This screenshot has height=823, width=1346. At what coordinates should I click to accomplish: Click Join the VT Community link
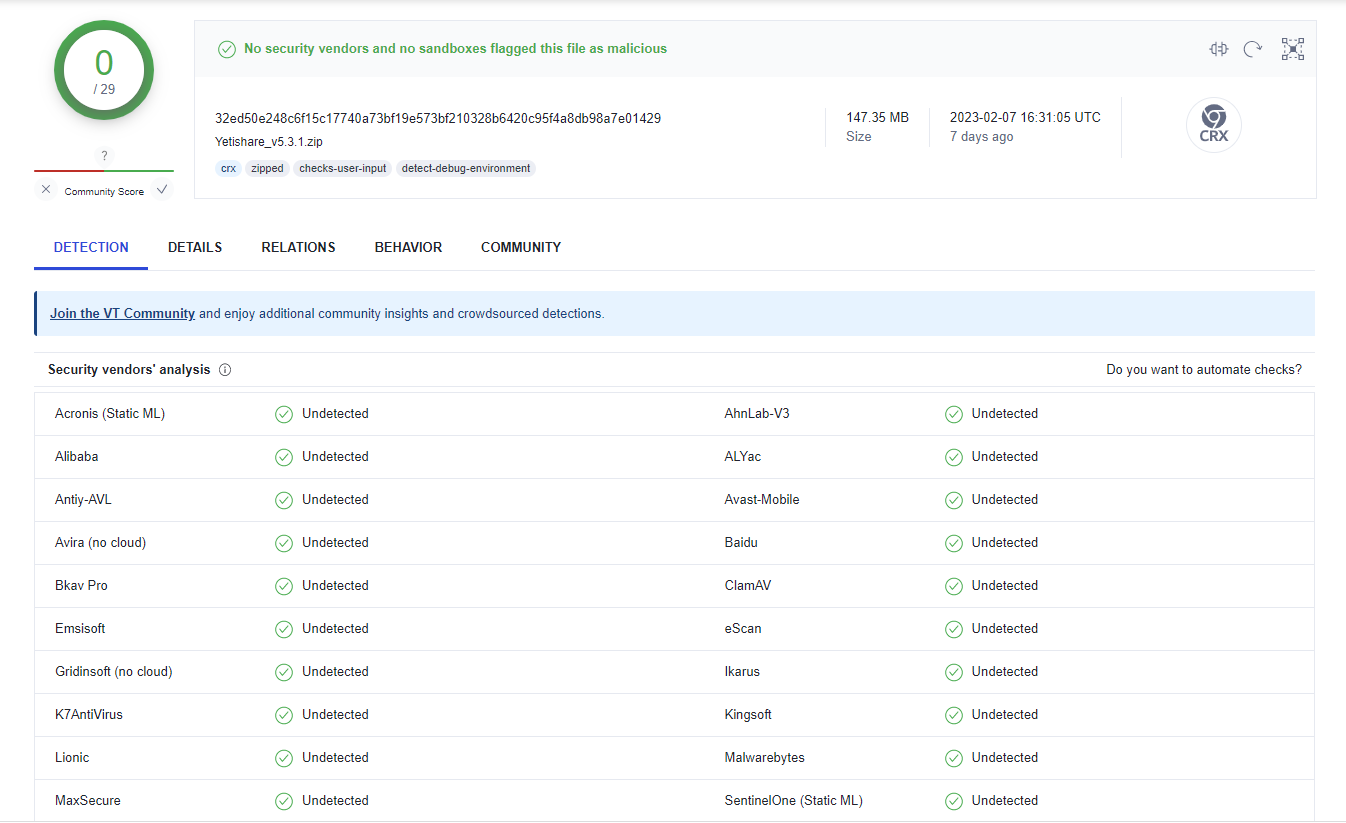click(x=122, y=313)
